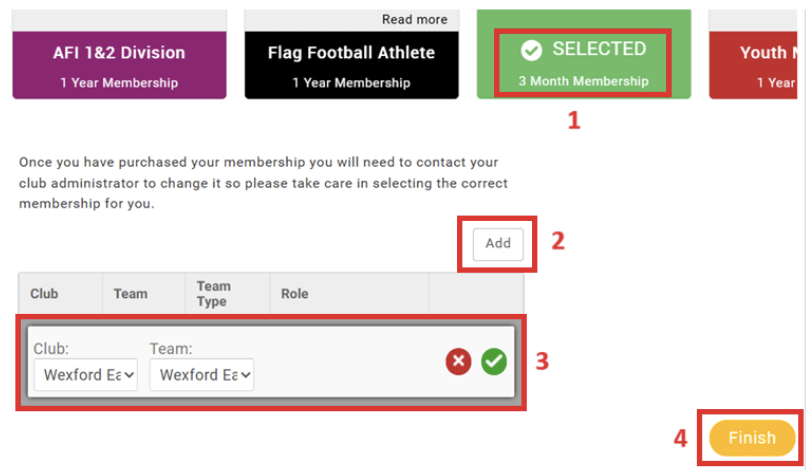This screenshot has height=470, width=812.
Task: Click the SELECTED text on green card
Action: pos(599,49)
